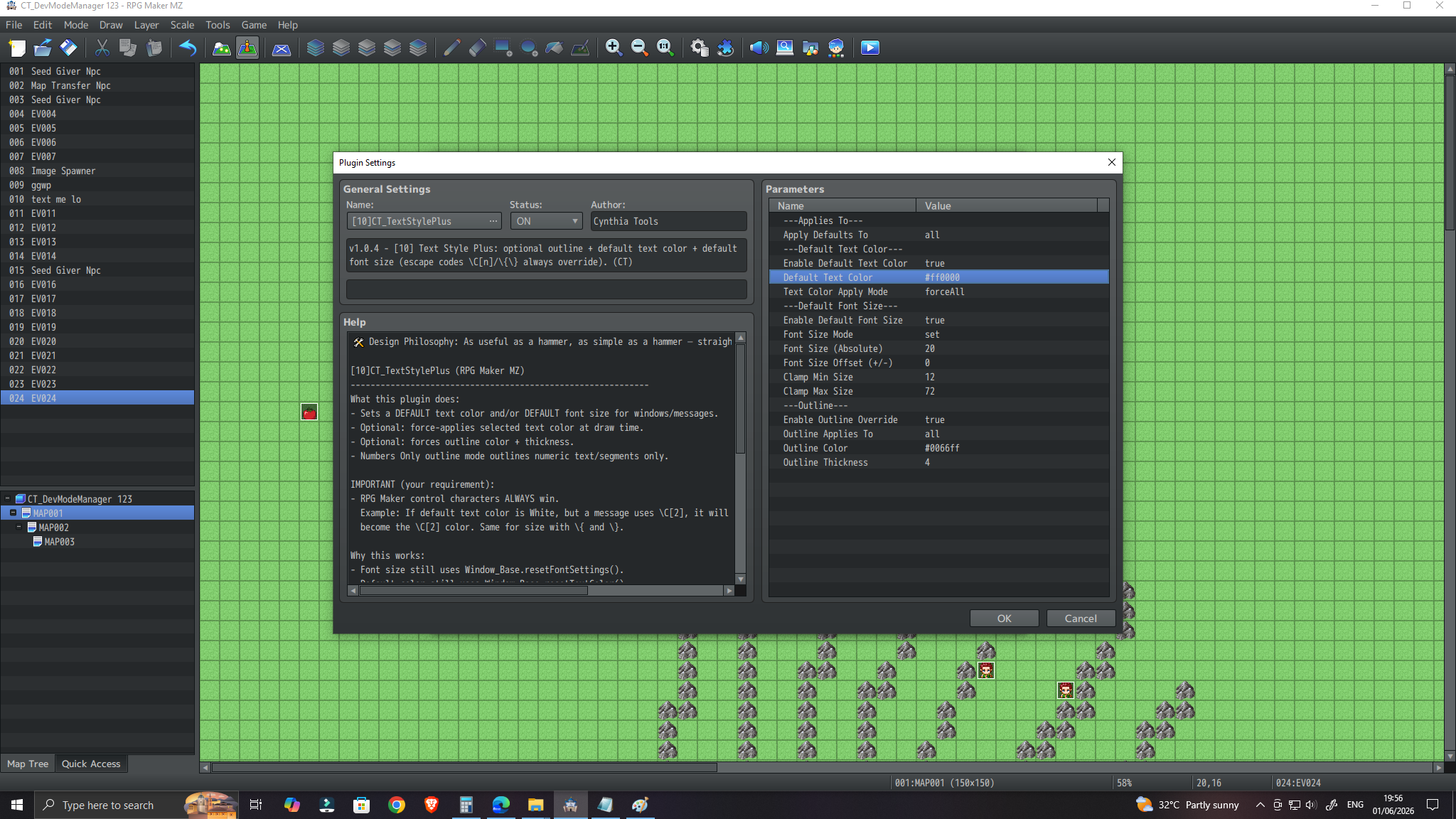Open Plugin Manager puzzle icon
This screenshot has height=819, width=1456.
(725, 48)
